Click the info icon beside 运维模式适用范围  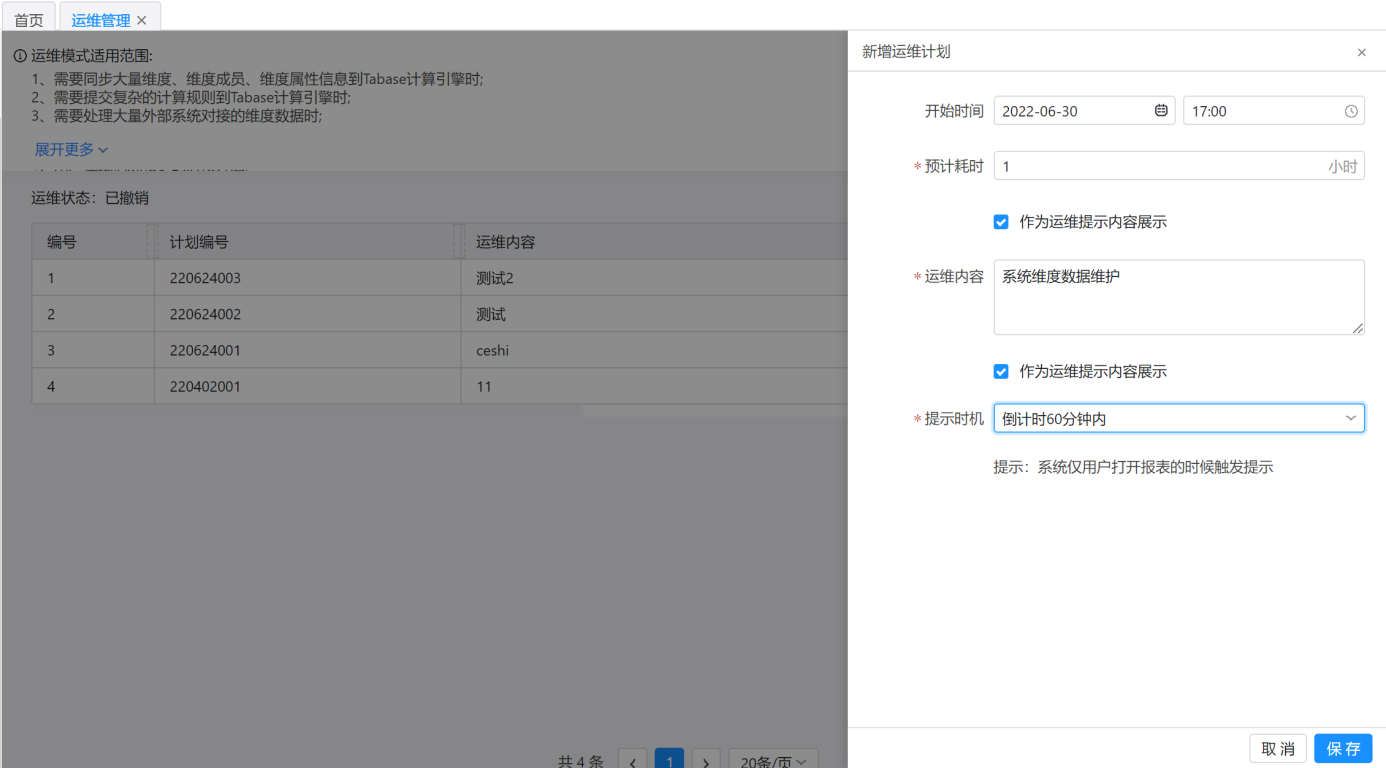coord(20,56)
